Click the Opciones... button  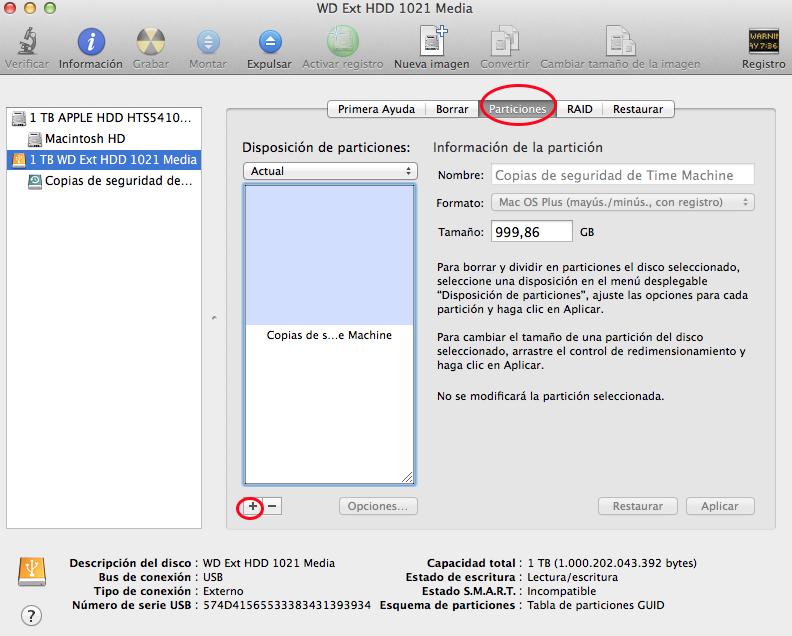[377, 507]
